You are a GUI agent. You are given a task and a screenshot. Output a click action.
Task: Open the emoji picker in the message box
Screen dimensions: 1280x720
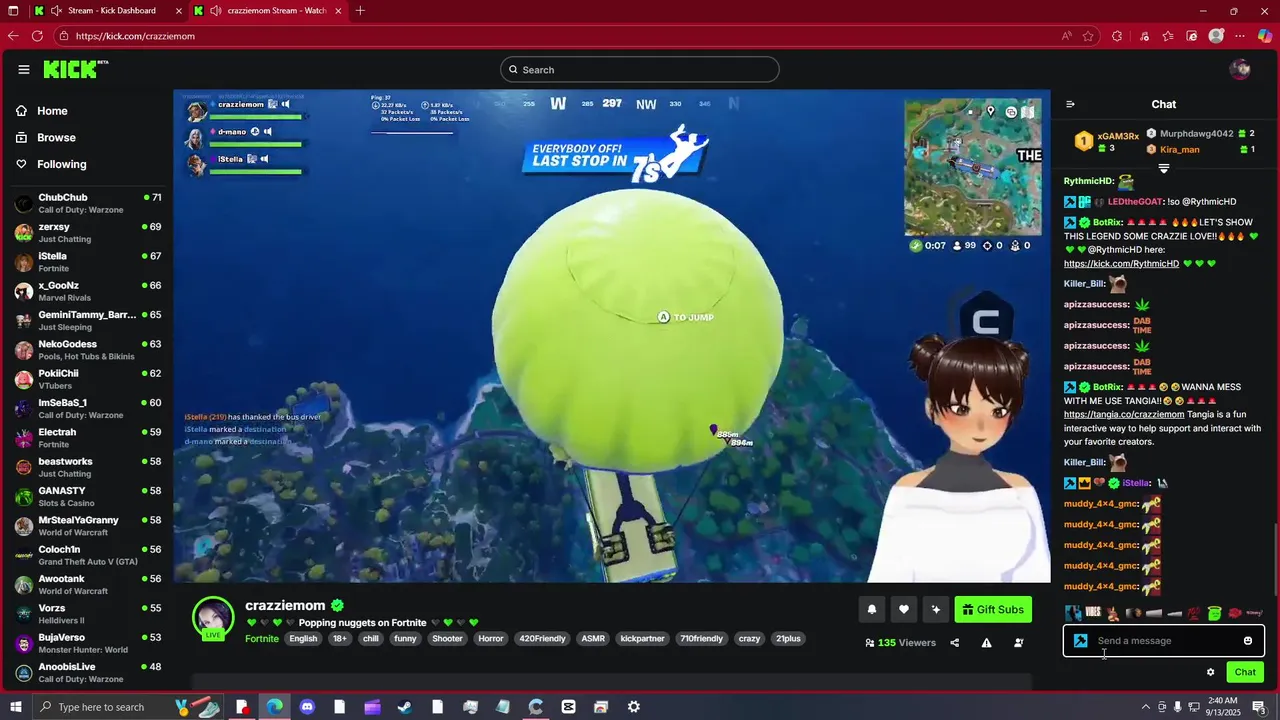pyautogui.click(x=1248, y=641)
